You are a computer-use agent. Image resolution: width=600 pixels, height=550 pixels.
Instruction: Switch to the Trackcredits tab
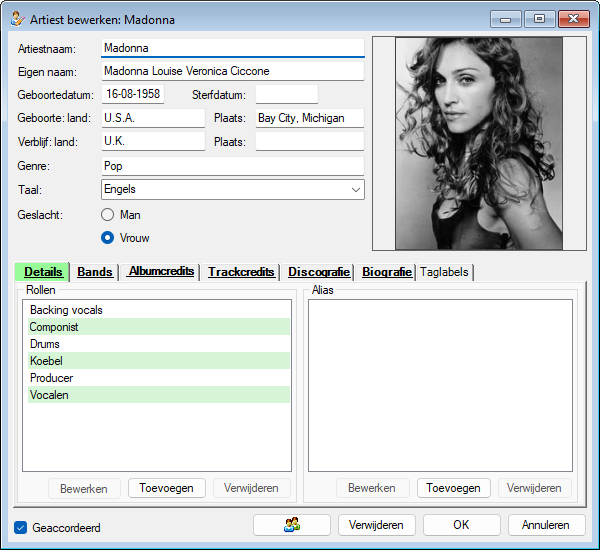click(241, 272)
